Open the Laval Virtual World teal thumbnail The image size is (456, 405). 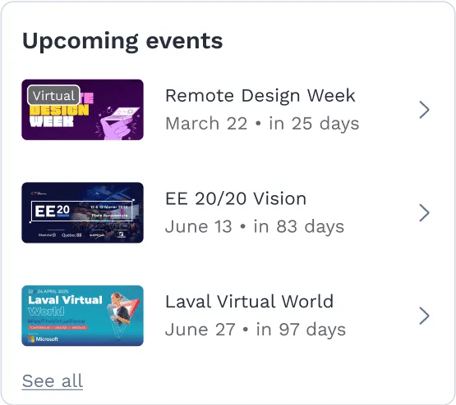tap(83, 316)
